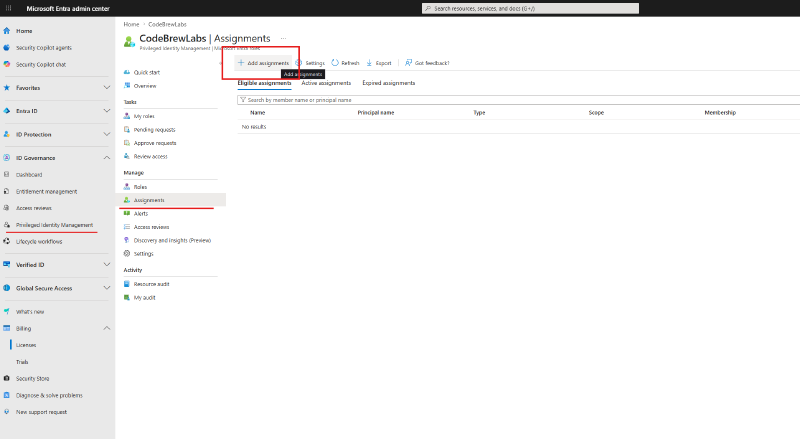Click the ID Protection icon
The width and height of the screenshot is (800, 439).
pos(7,134)
